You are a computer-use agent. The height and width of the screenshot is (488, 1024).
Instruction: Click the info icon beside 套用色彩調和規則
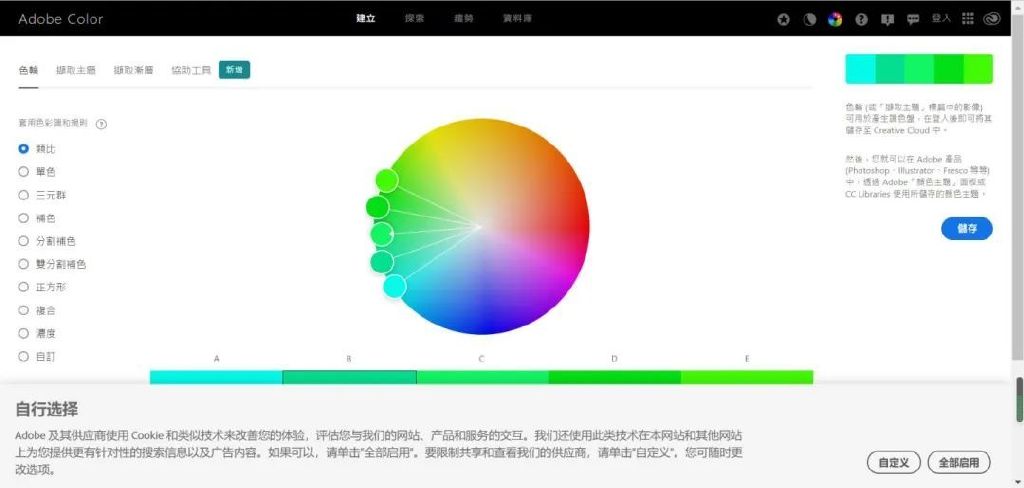101,124
